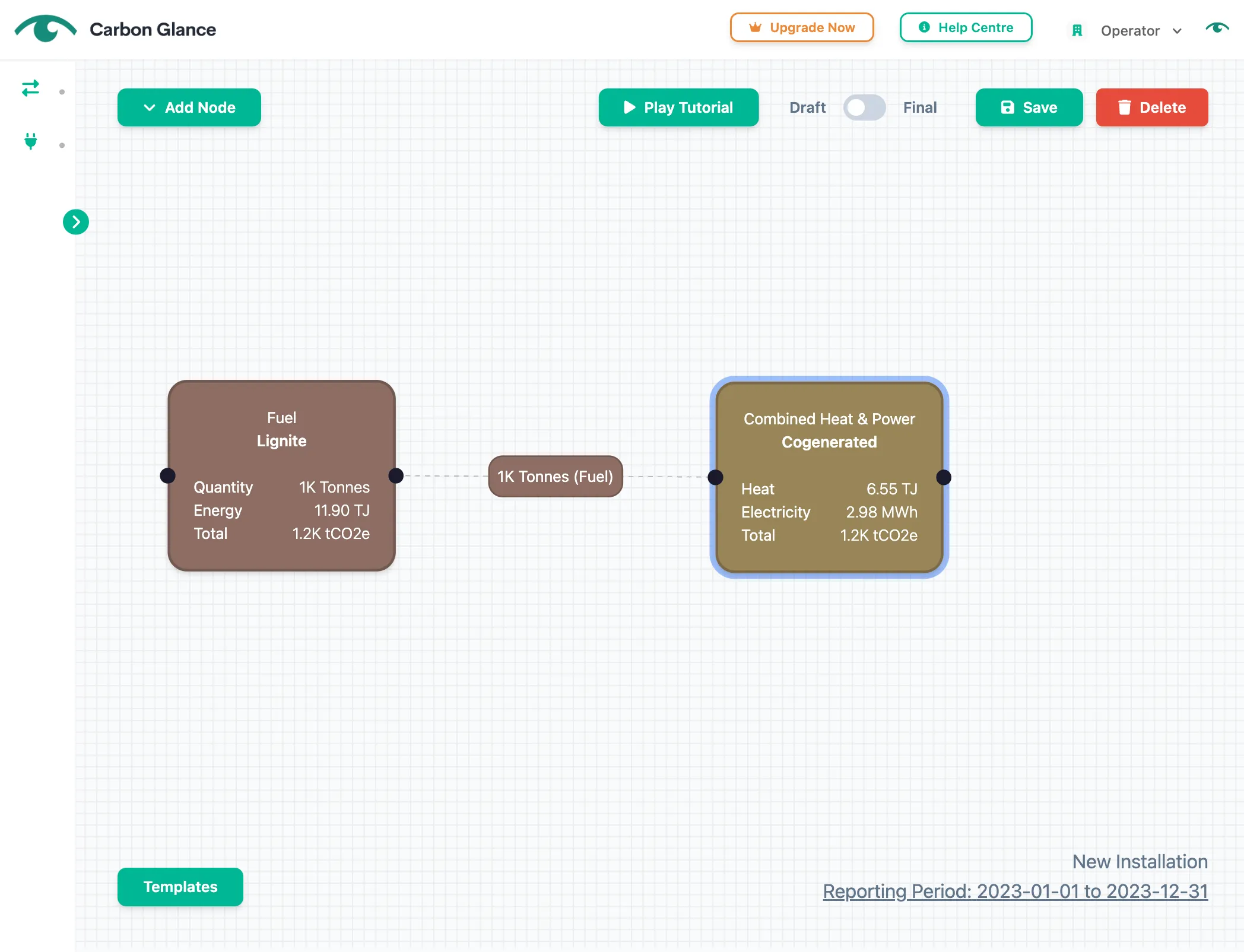
Task: Toggle the Draft/Final switch
Action: point(864,107)
